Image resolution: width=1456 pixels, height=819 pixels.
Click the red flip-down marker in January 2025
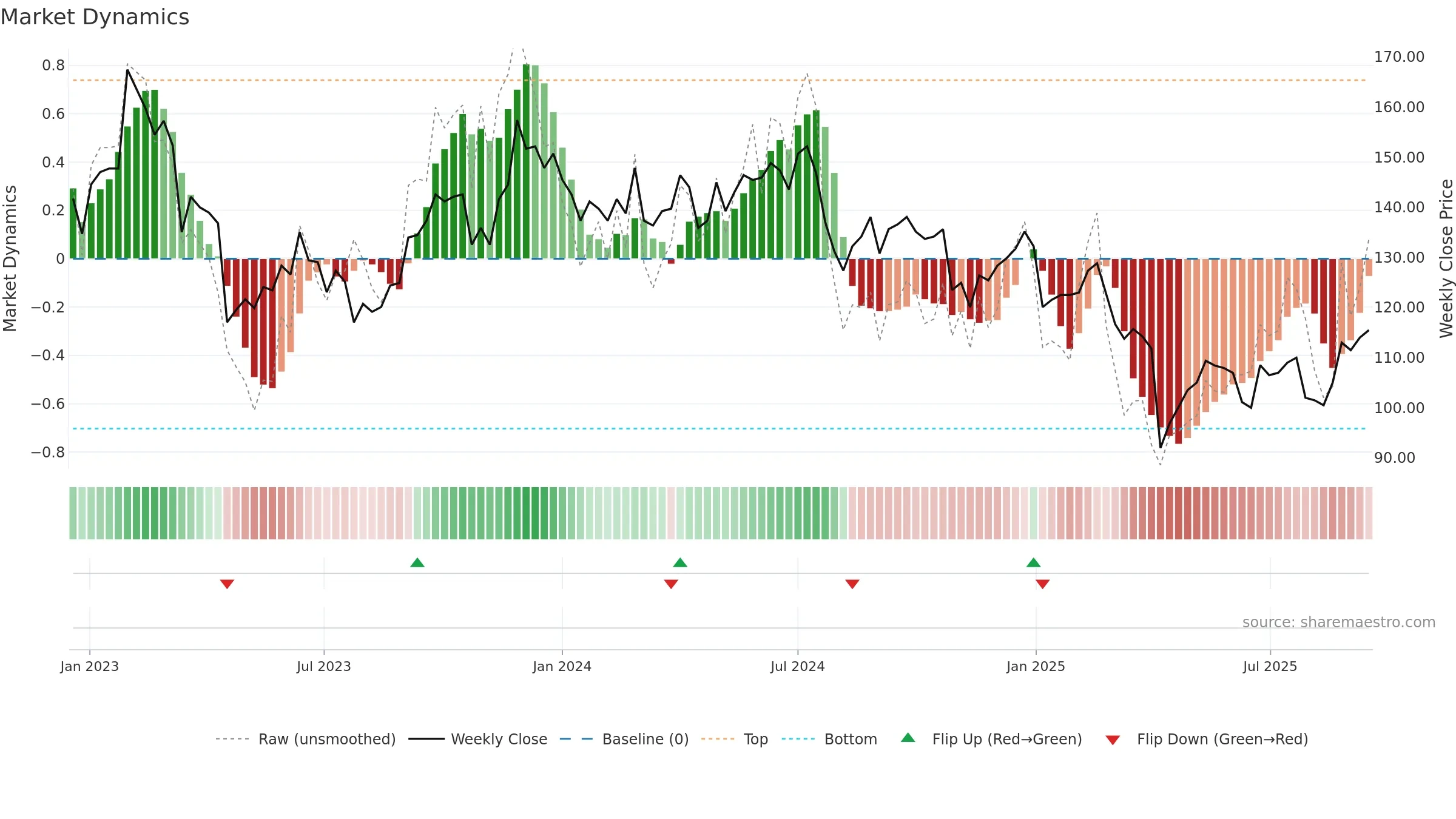pos(1043,584)
